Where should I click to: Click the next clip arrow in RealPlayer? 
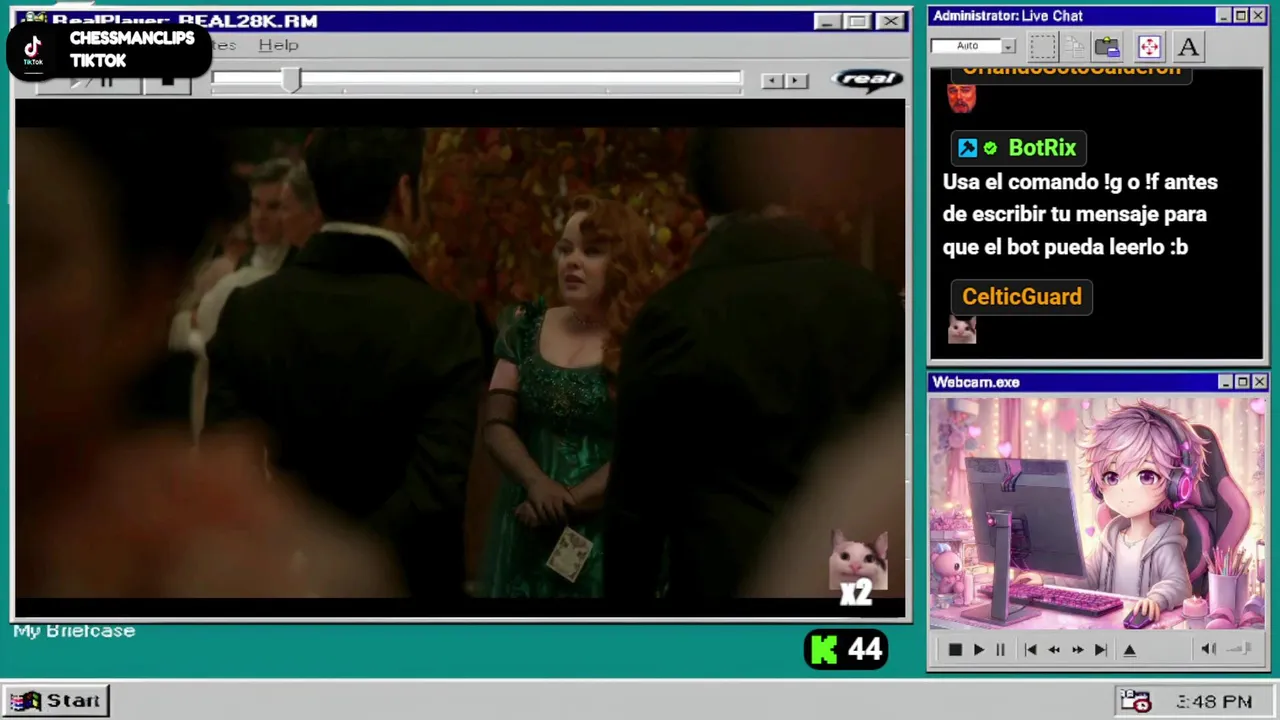[796, 81]
